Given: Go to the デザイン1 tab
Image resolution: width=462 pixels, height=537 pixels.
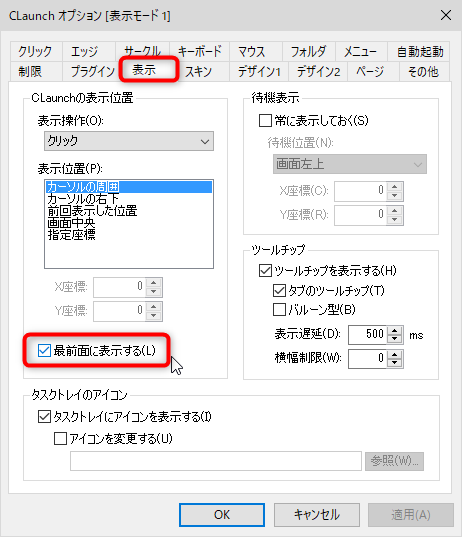Looking at the screenshot, I should pos(259,72).
